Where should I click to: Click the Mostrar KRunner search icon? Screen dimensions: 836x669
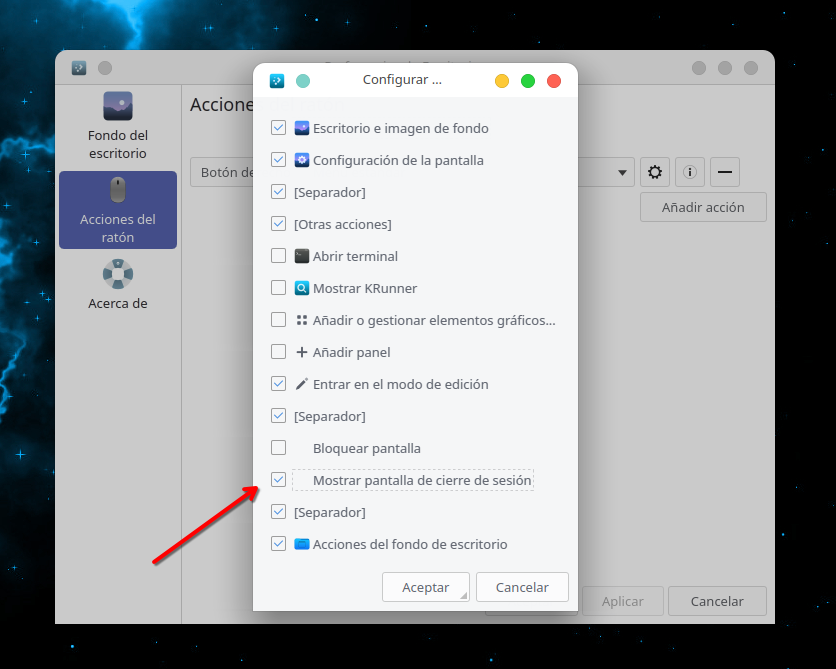pyautogui.click(x=302, y=288)
